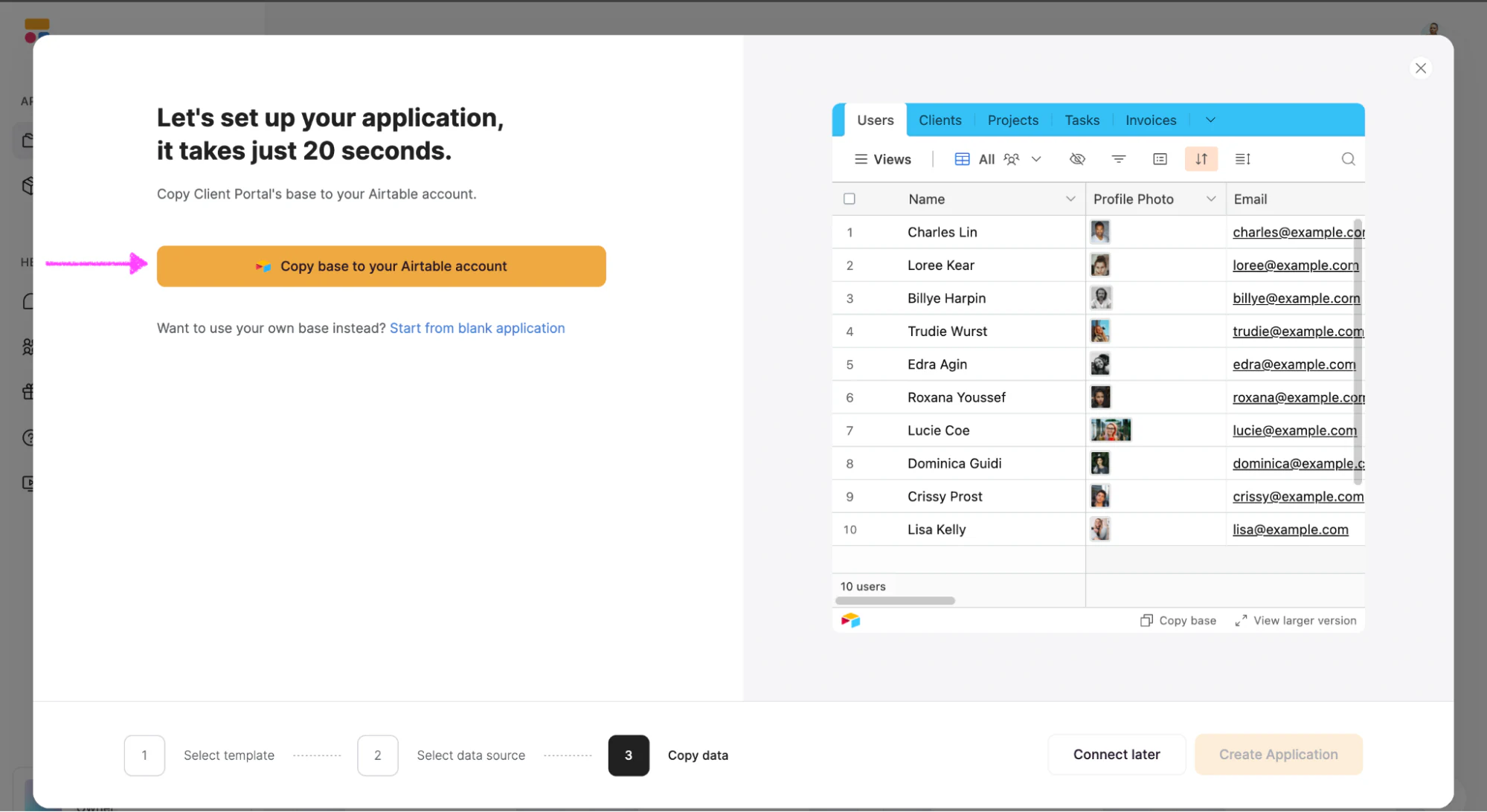Open Edra Agin's profile photo thumbnail
1487x812 pixels.
tap(1100, 364)
